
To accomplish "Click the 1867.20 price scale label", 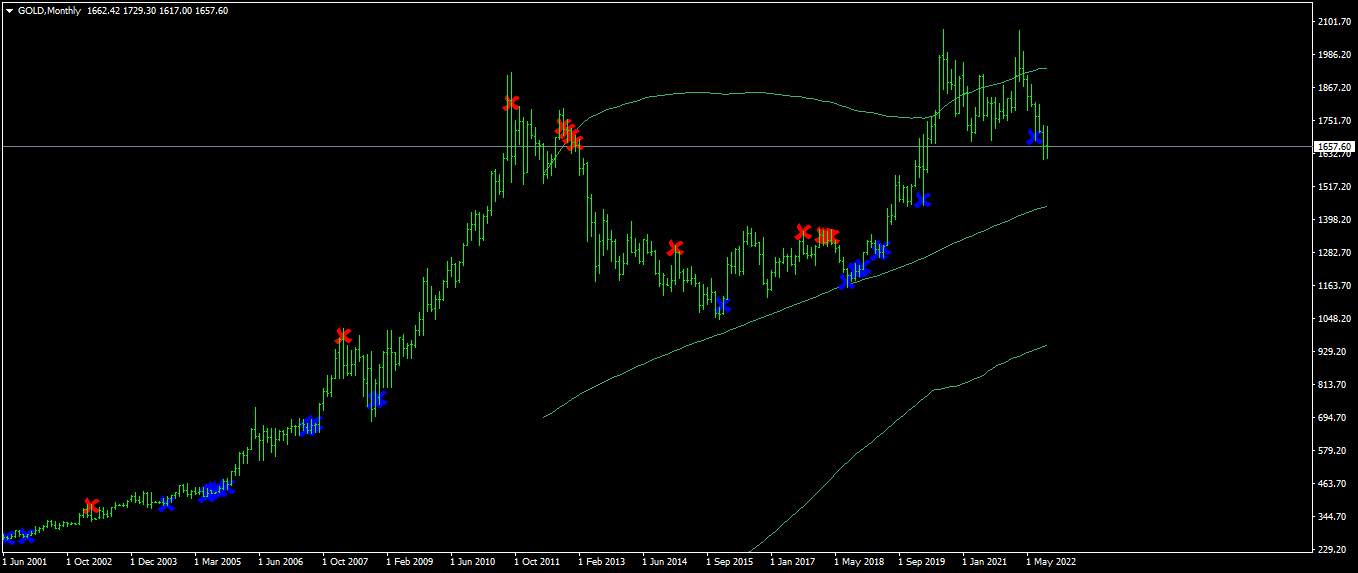I will point(1336,87).
